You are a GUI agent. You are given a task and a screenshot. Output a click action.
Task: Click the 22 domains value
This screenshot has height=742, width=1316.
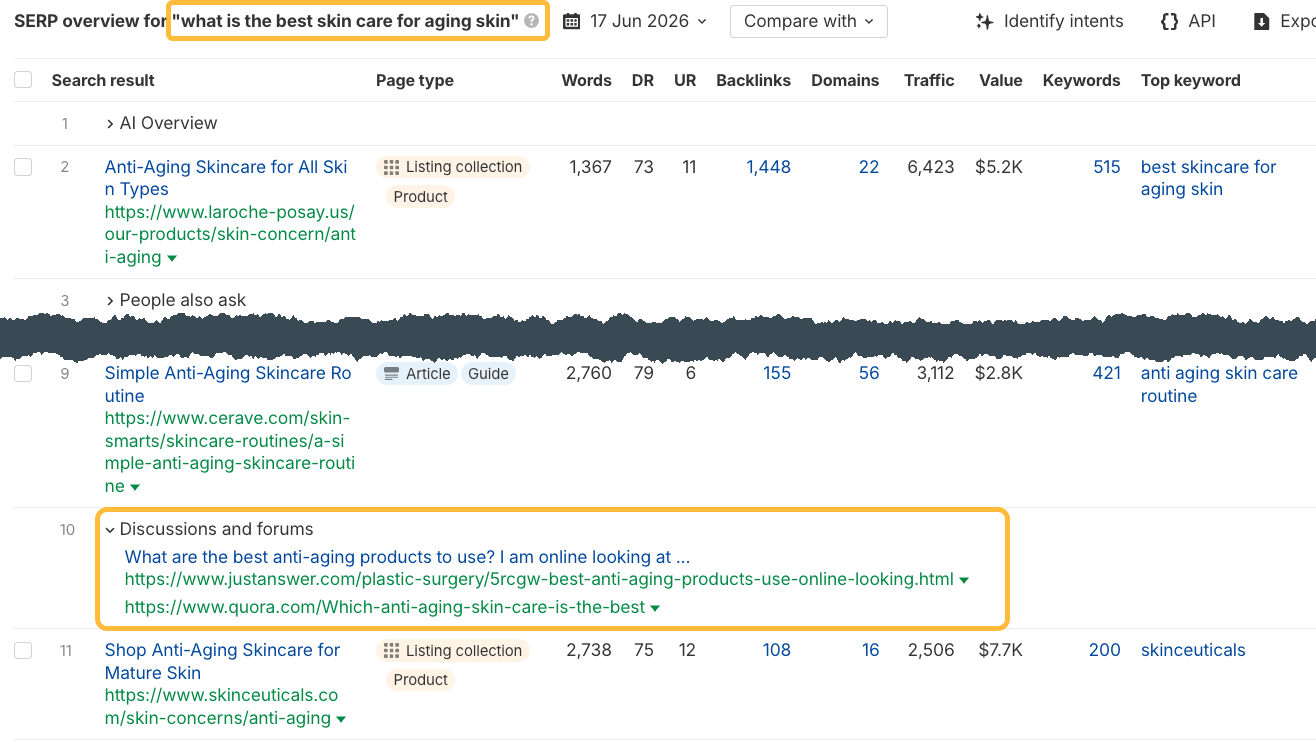click(x=869, y=167)
